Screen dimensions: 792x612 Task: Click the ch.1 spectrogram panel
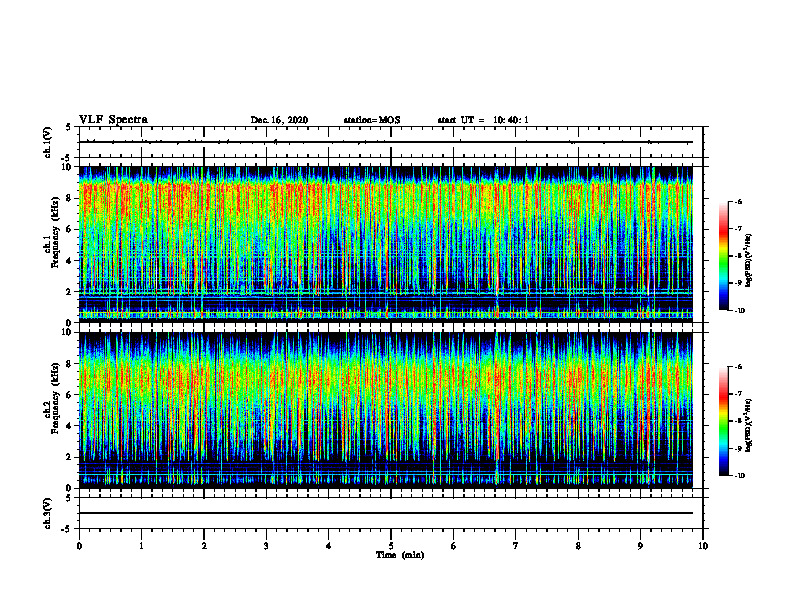point(386,244)
